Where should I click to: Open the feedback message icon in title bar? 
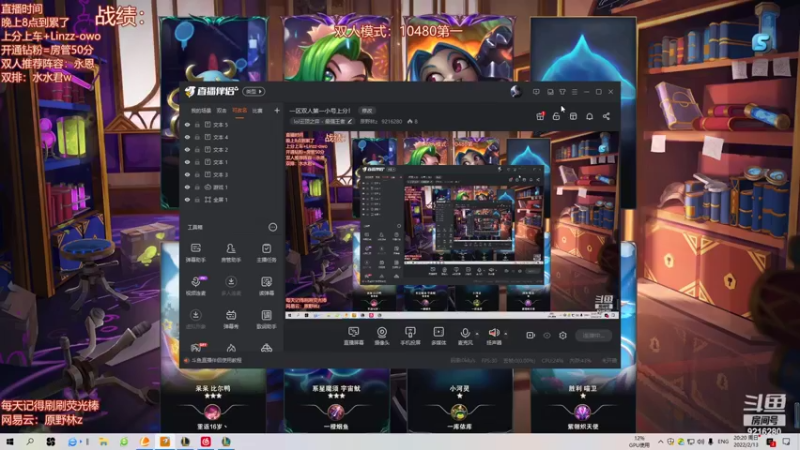point(536,92)
